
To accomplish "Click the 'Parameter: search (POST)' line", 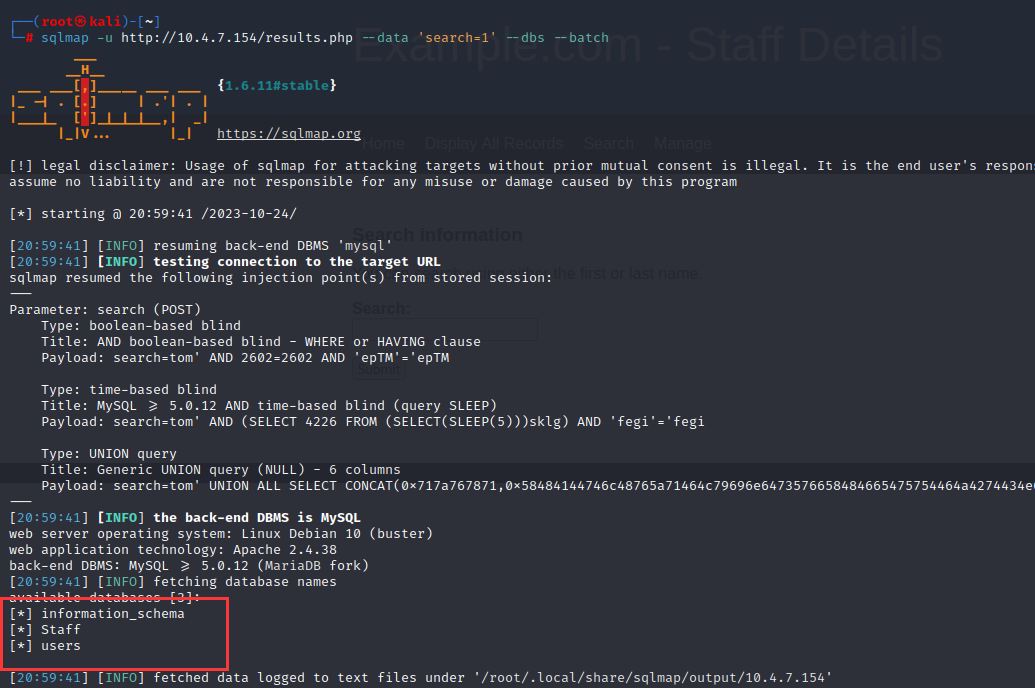I will (x=105, y=310).
